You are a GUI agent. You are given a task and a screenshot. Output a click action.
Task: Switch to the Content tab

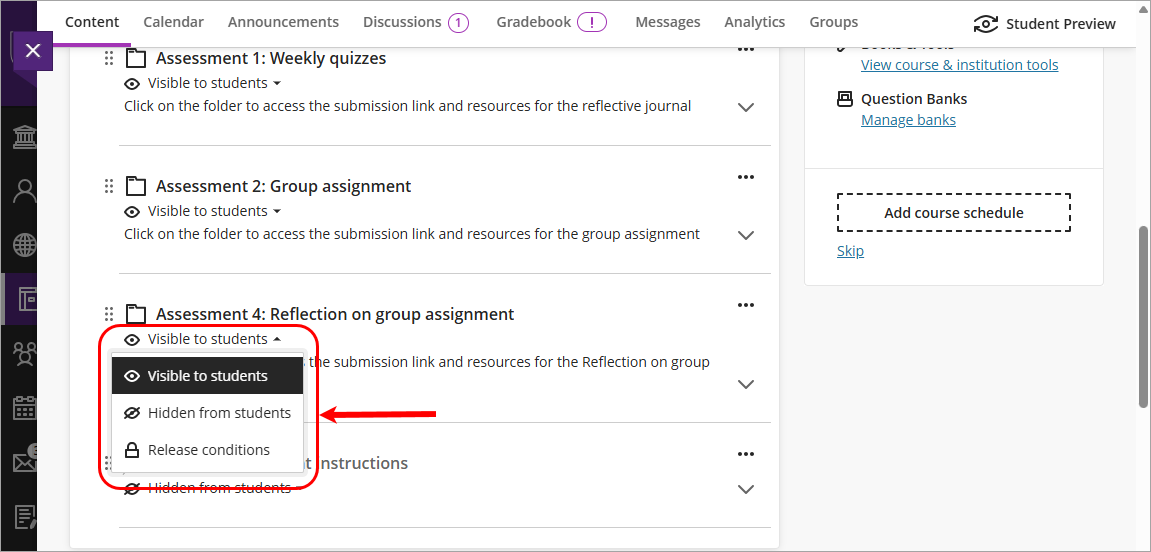[x=92, y=22]
